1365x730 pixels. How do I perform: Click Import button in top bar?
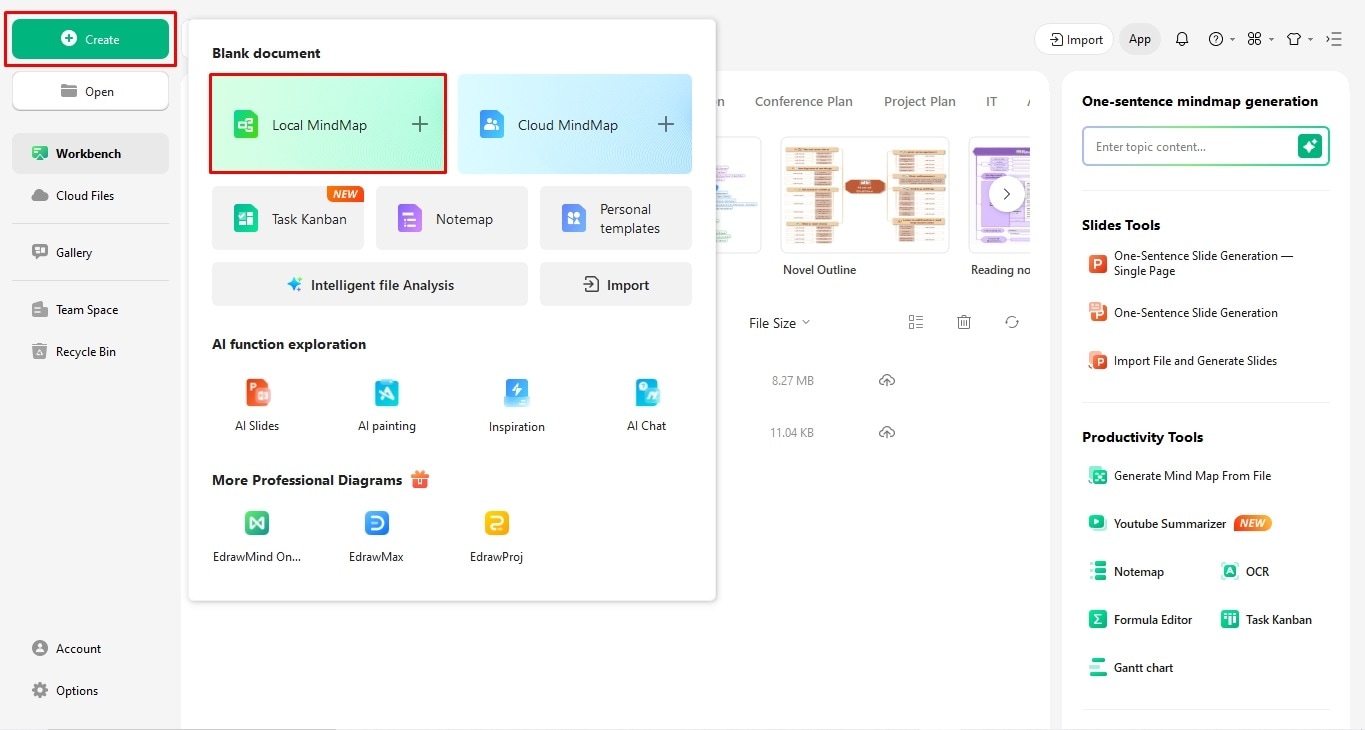tap(1074, 39)
